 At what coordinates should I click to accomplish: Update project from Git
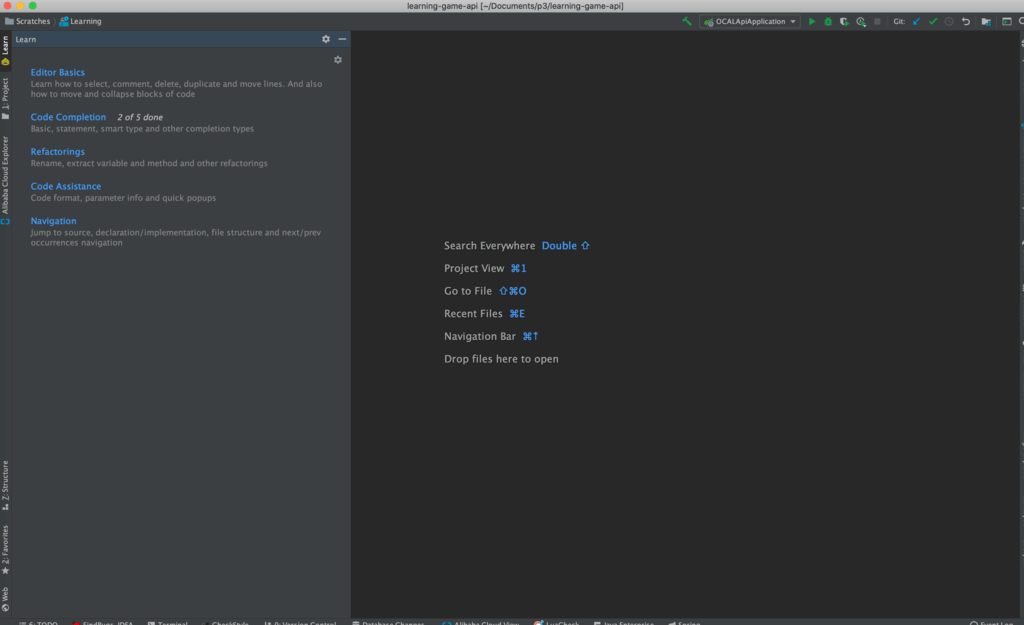[917, 21]
